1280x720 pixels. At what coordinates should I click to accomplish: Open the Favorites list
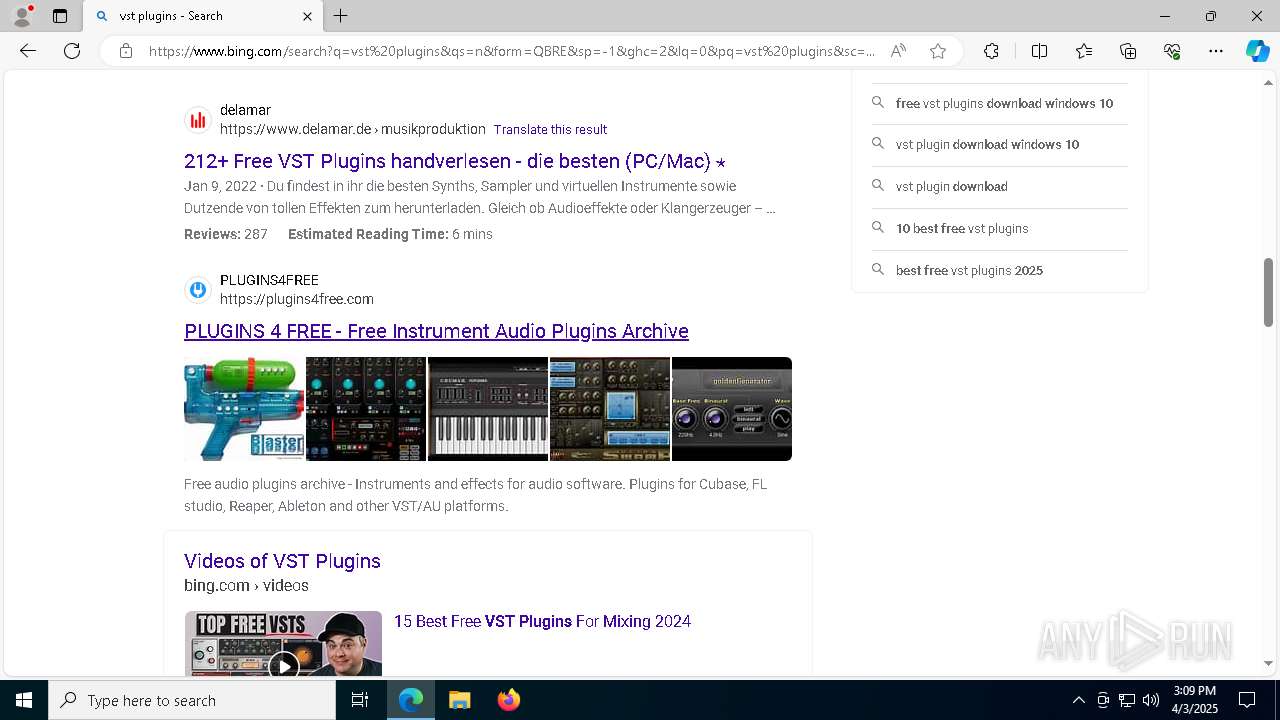click(1084, 51)
